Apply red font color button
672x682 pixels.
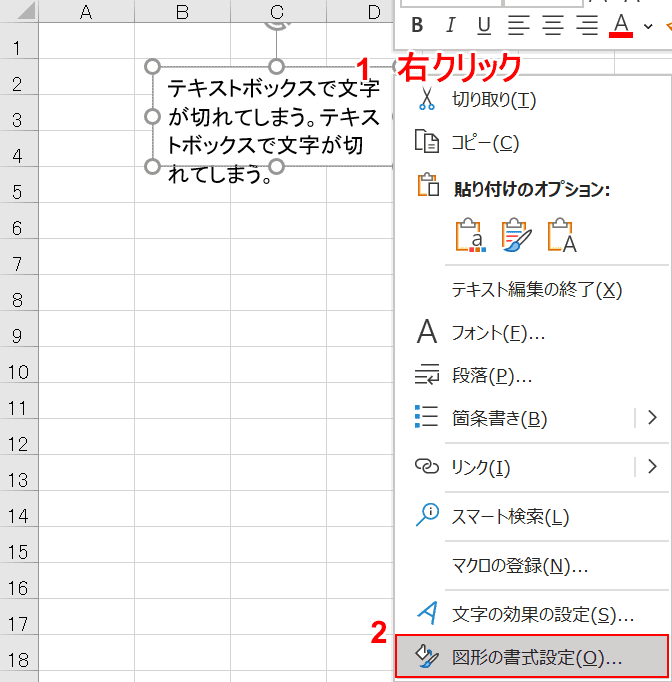pyautogui.click(x=621, y=25)
